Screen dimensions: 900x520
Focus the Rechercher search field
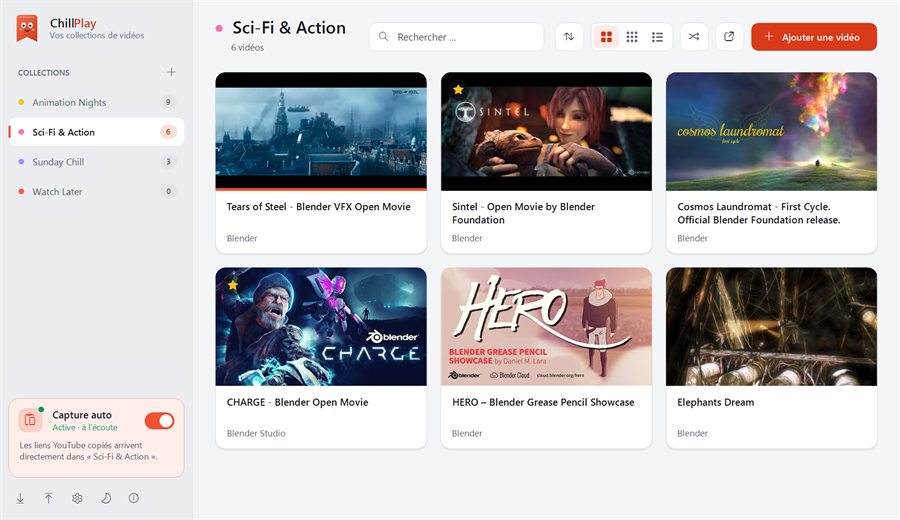[x=456, y=37]
